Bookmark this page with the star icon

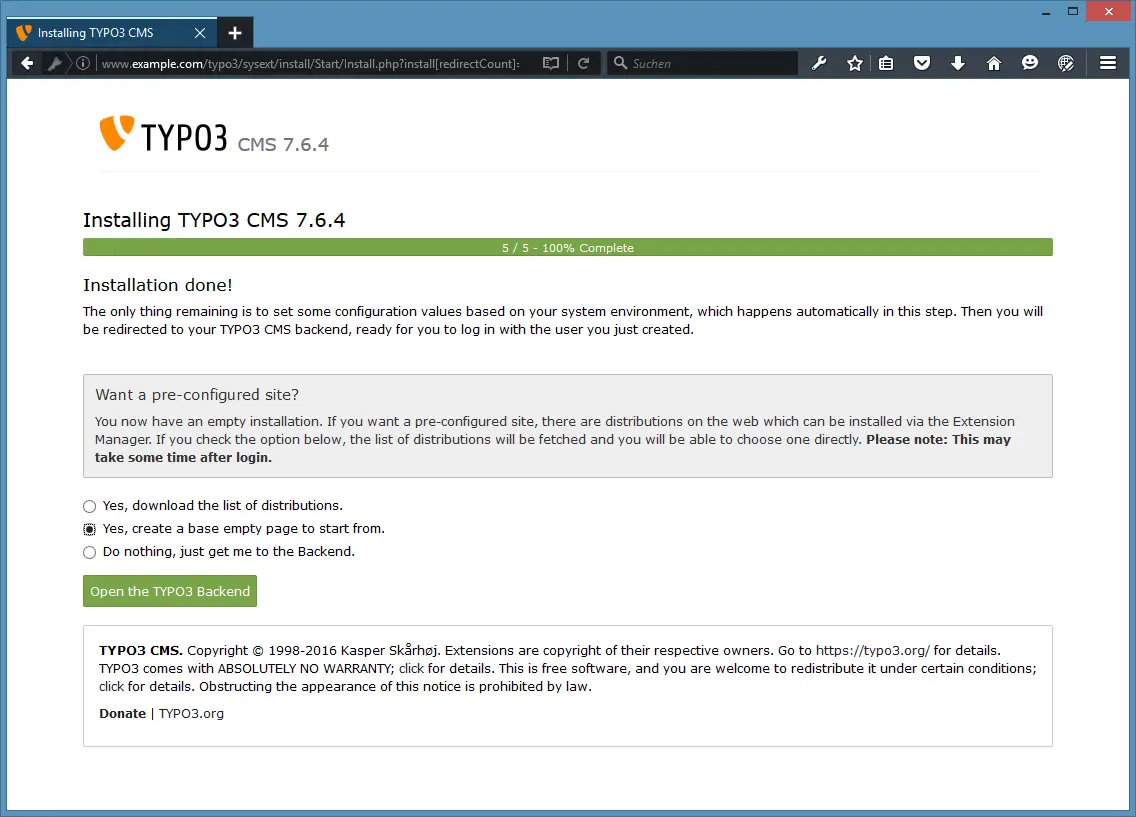coord(855,63)
